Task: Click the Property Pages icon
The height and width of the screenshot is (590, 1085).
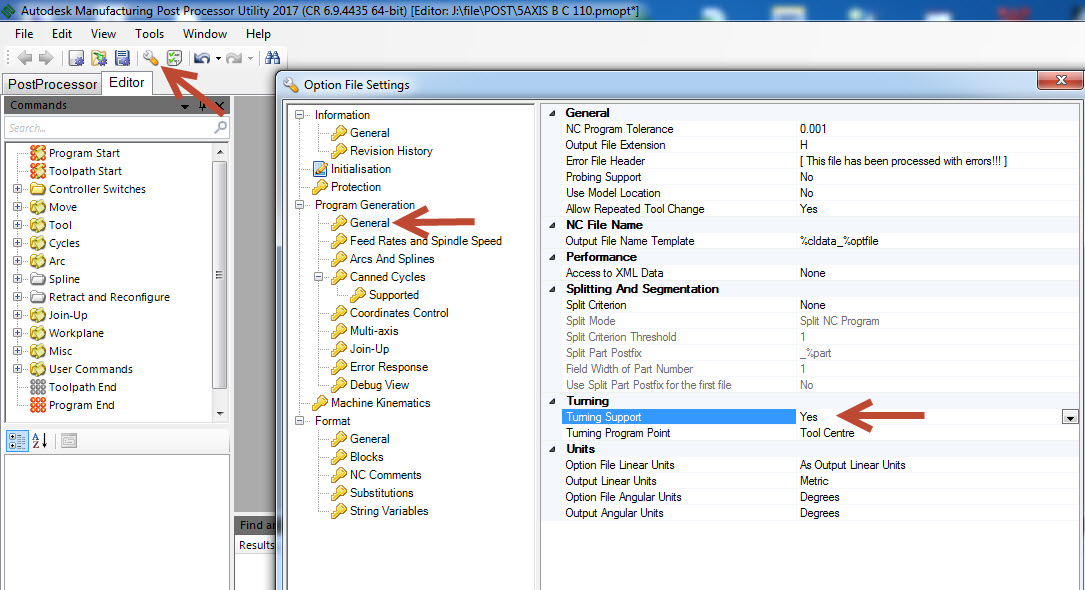Action: coord(69,441)
